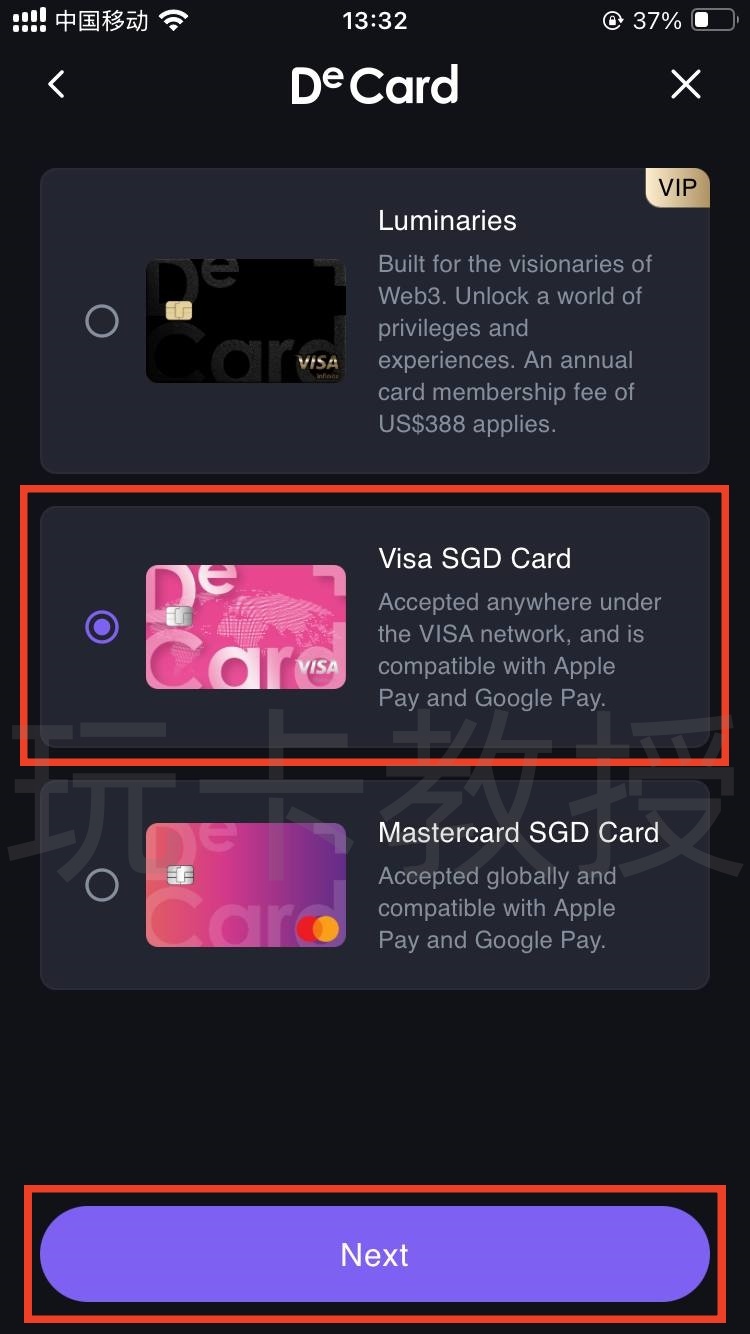Screen dimensions: 750x1334
Task: Tap the battery icon in status bar
Action: pos(714,20)
